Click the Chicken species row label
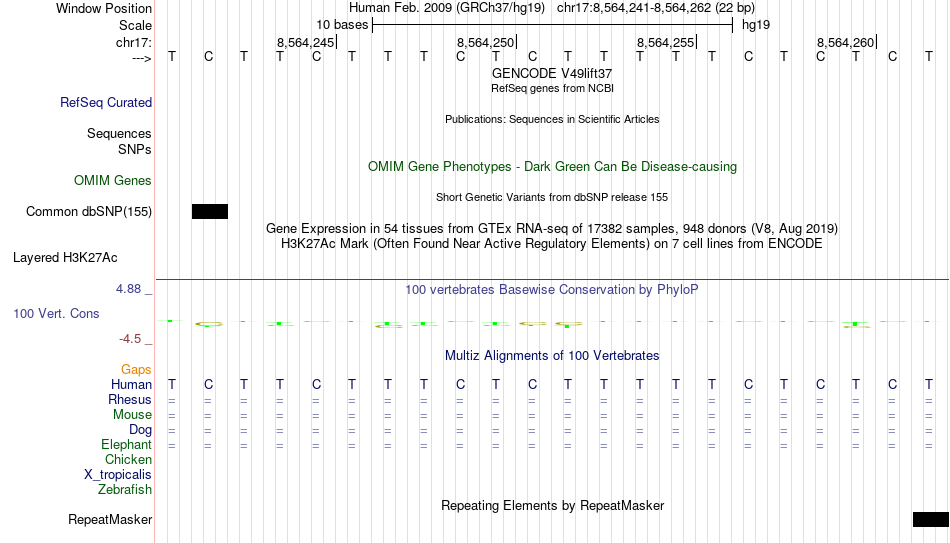This screenshot has width=950, height=543. pos(128,459)
